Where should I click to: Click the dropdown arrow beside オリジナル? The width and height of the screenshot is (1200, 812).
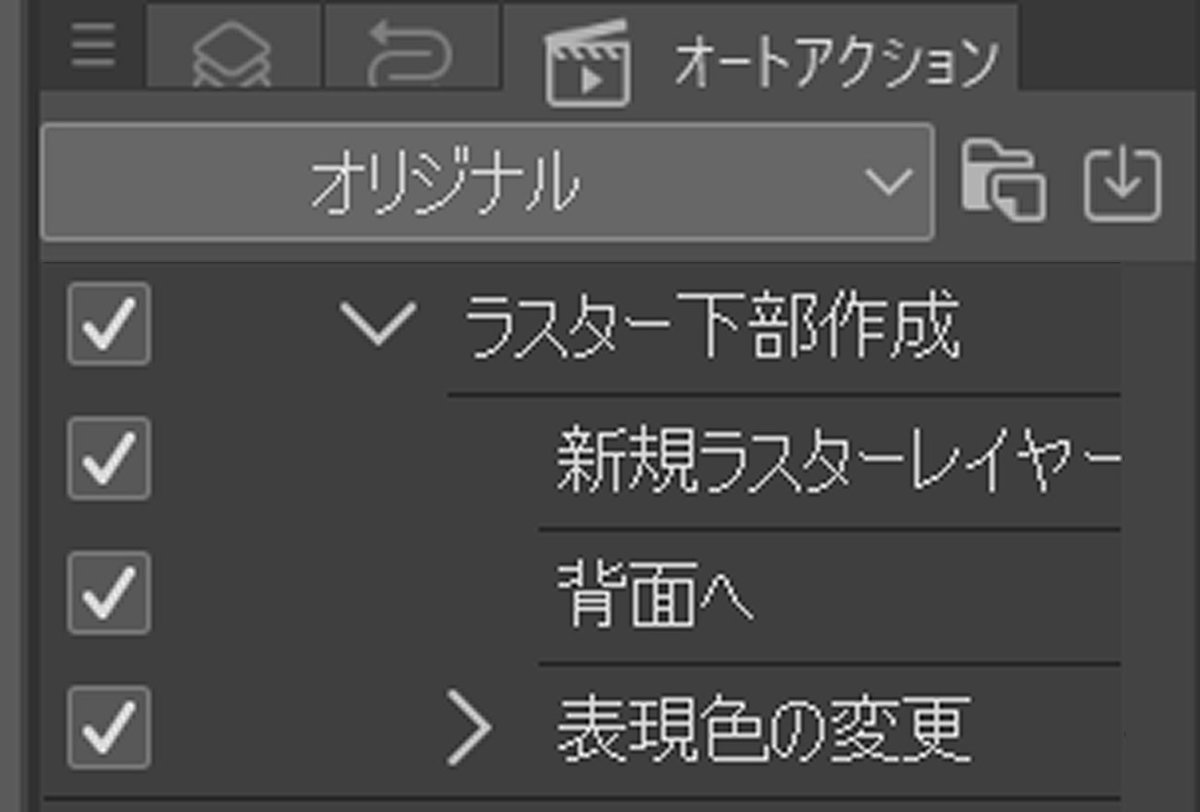pos(888,182)
